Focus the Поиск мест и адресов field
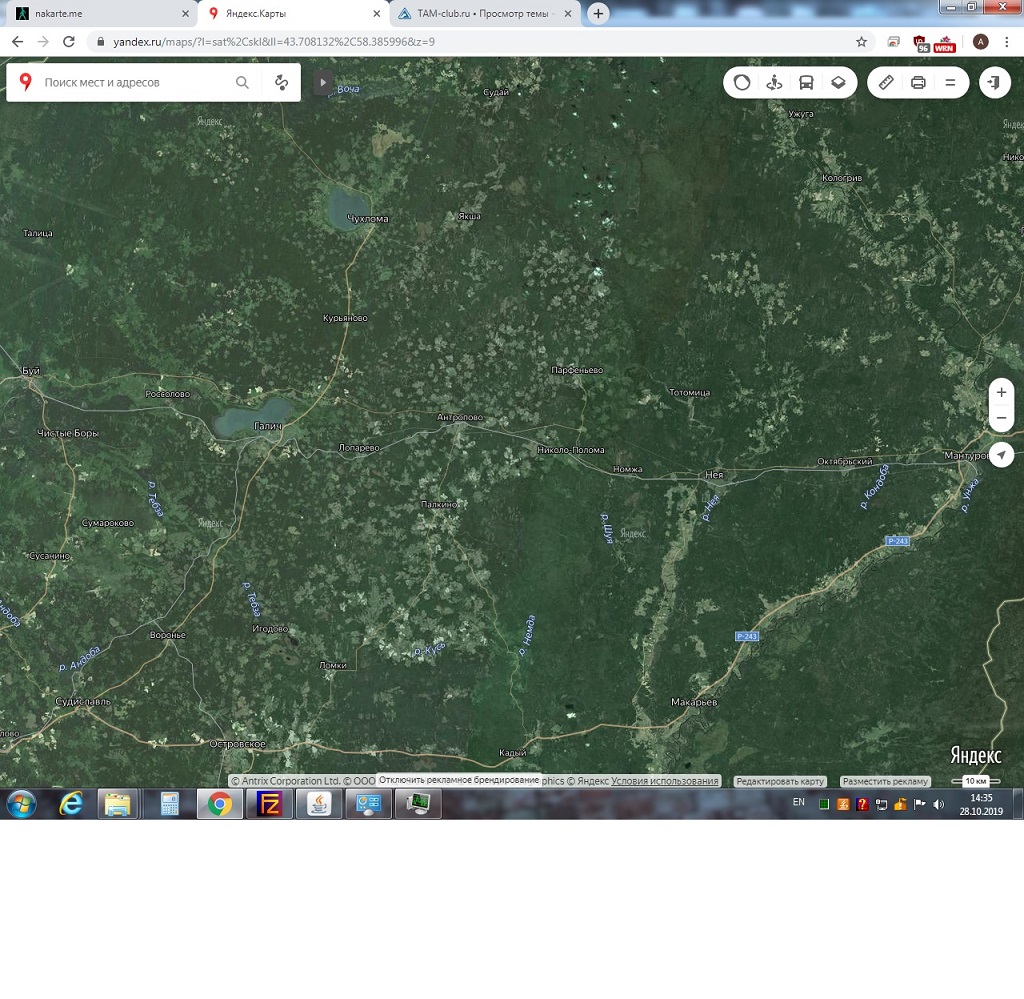The width and height of the screenshot is (1024, 999). tap(135, 83)
